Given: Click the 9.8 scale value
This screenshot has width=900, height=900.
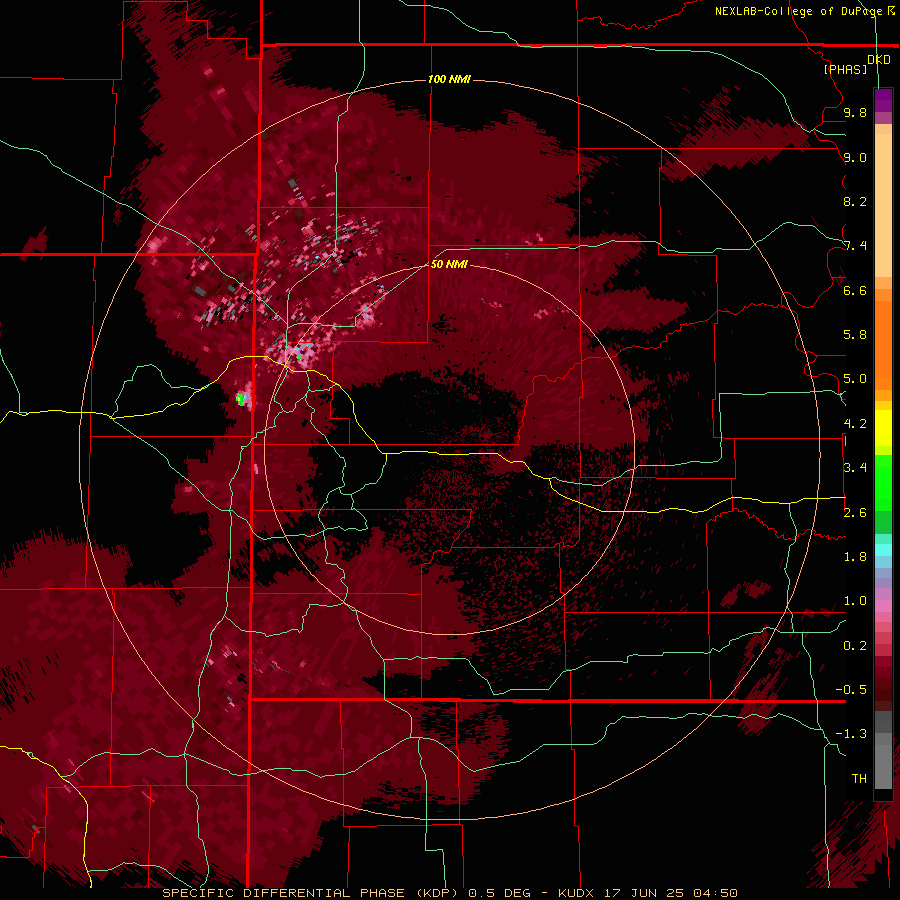Looking at the screenshot, I should 855,112.
